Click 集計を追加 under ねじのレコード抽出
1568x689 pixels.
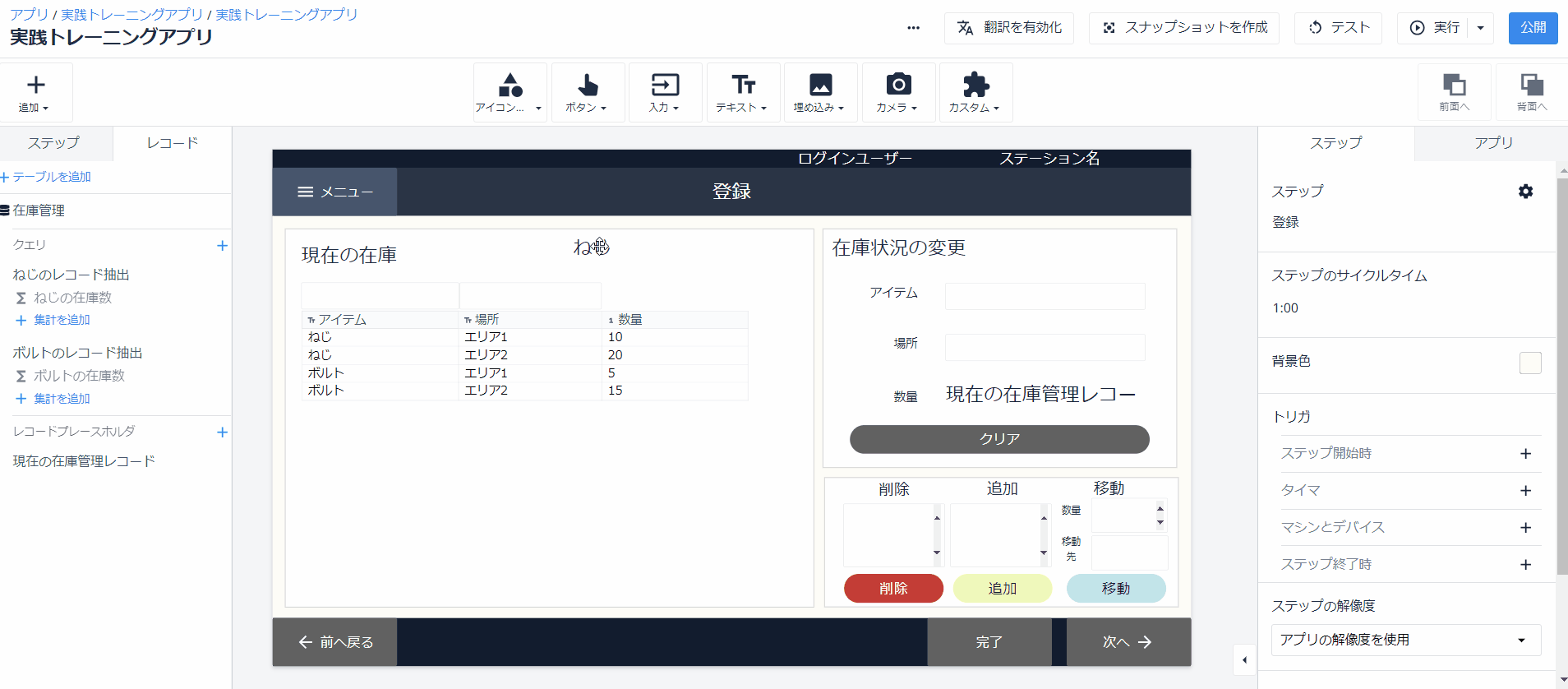(54, 320)
